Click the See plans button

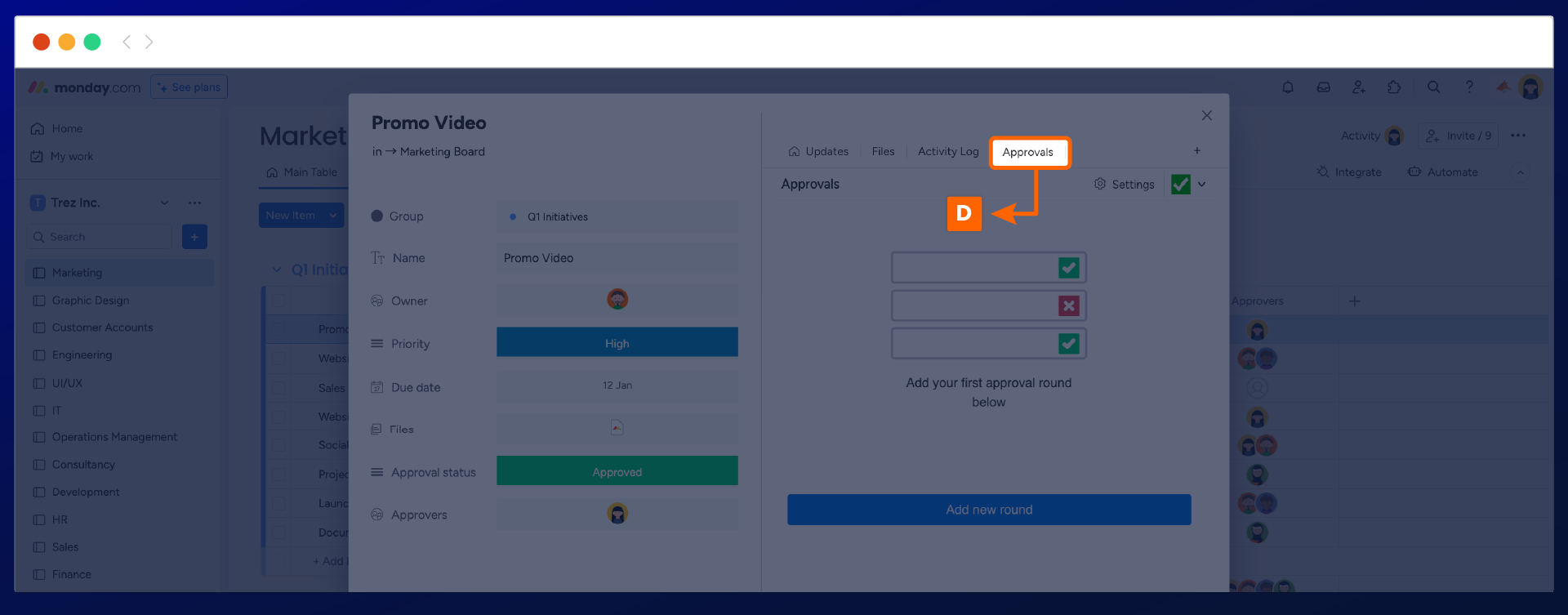coord(189,87)
